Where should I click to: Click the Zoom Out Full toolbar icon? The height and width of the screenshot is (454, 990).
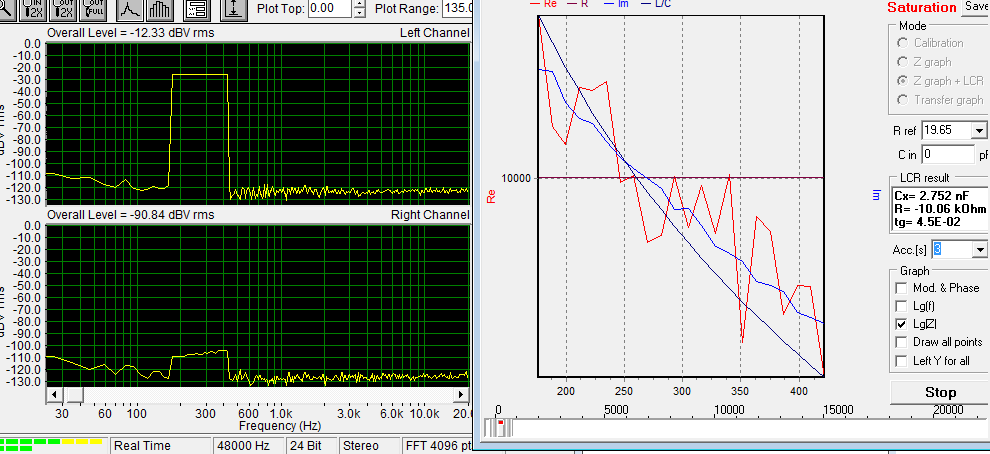pyautogui.click(x=93, y=9)
